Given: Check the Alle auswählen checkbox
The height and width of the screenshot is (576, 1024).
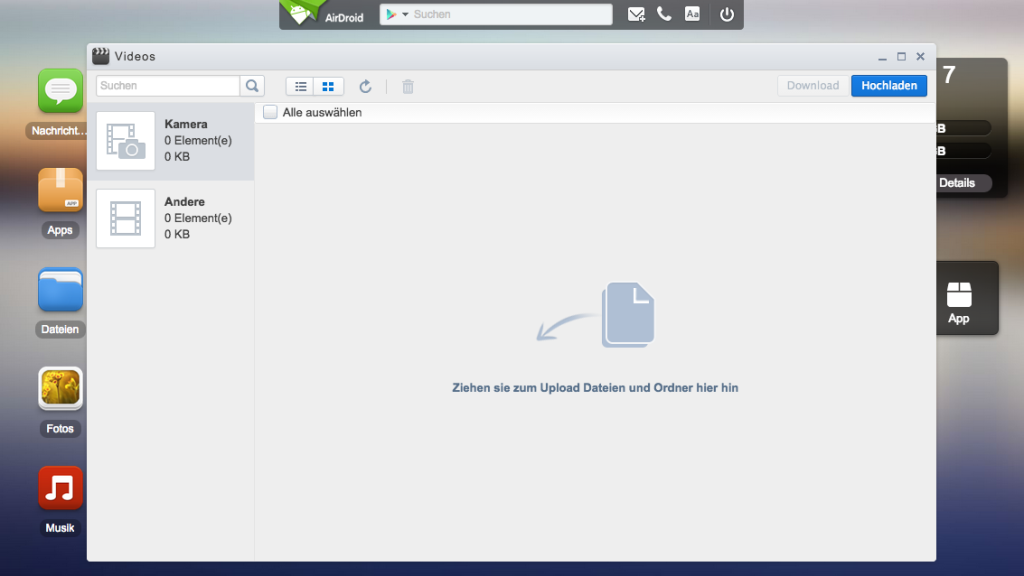Looking at the screenshot, I should 270,113.
